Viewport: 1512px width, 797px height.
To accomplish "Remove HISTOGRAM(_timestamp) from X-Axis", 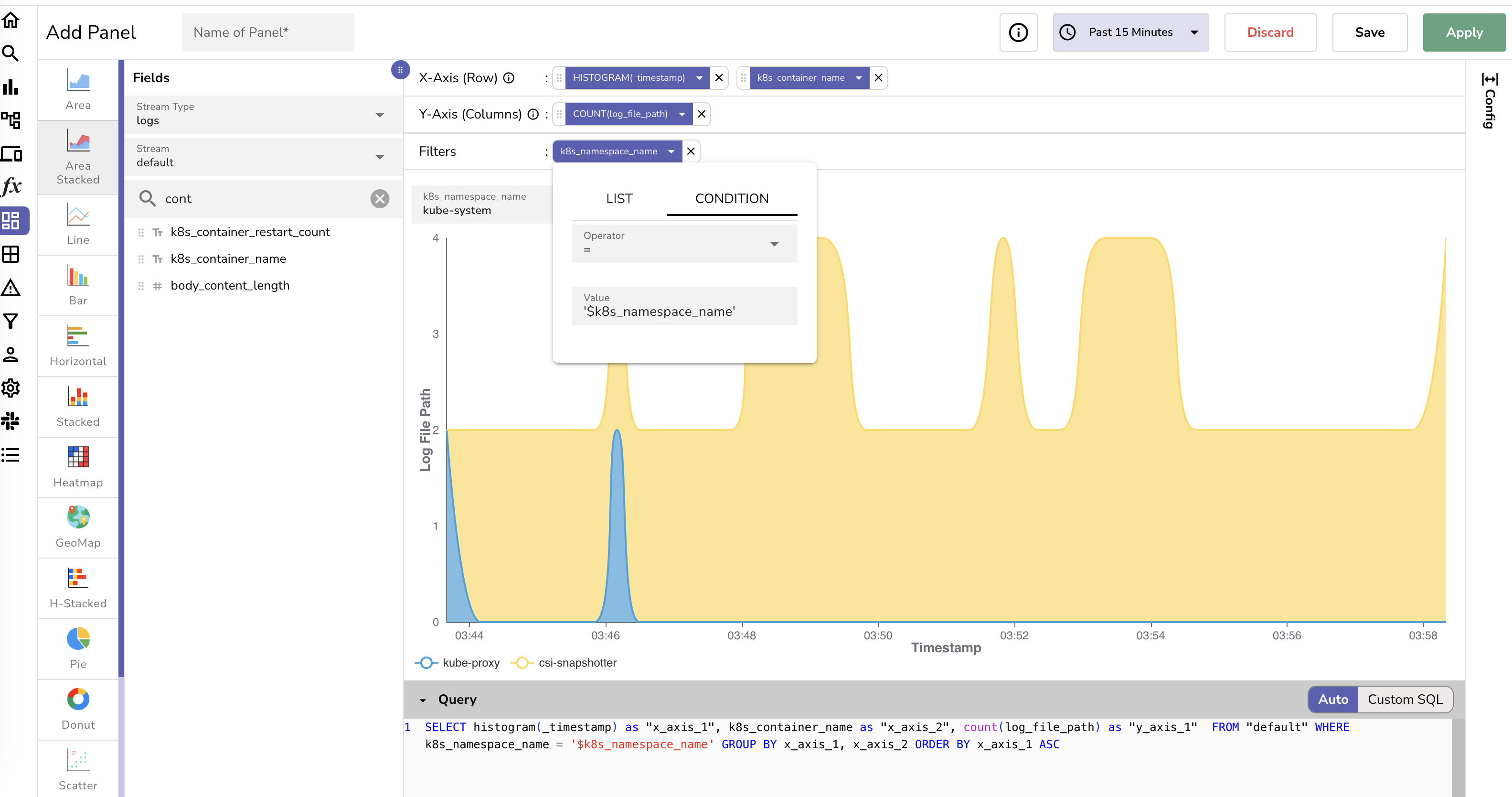I will [x=718, y=77].
